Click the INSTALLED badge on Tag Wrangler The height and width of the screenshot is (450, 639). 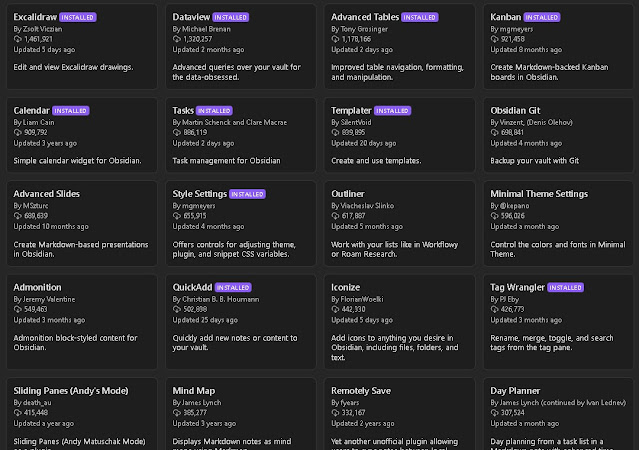point(566,287)
